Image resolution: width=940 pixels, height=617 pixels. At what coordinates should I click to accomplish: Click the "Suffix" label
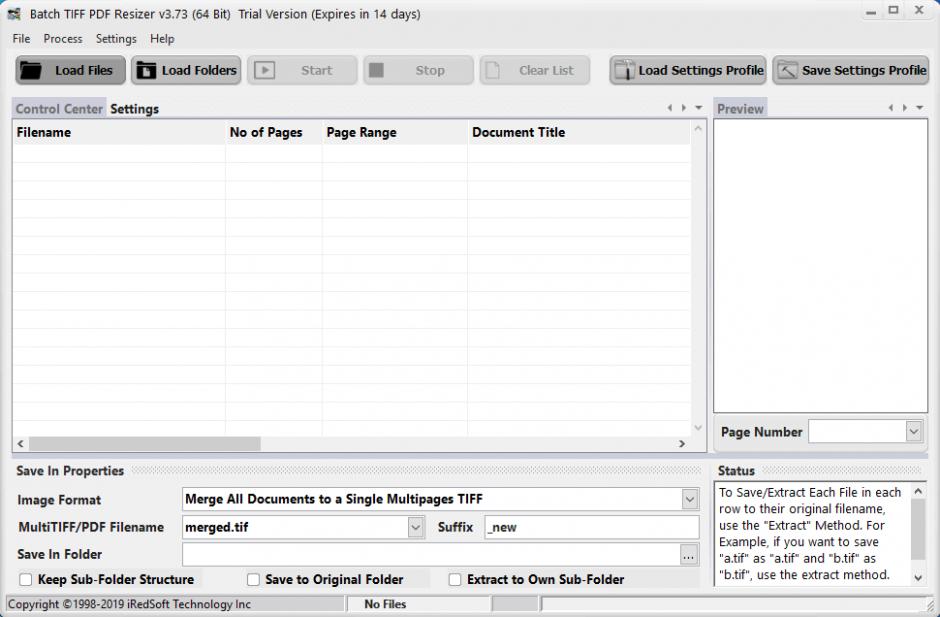pyautogui.click(x=455, y=527)
